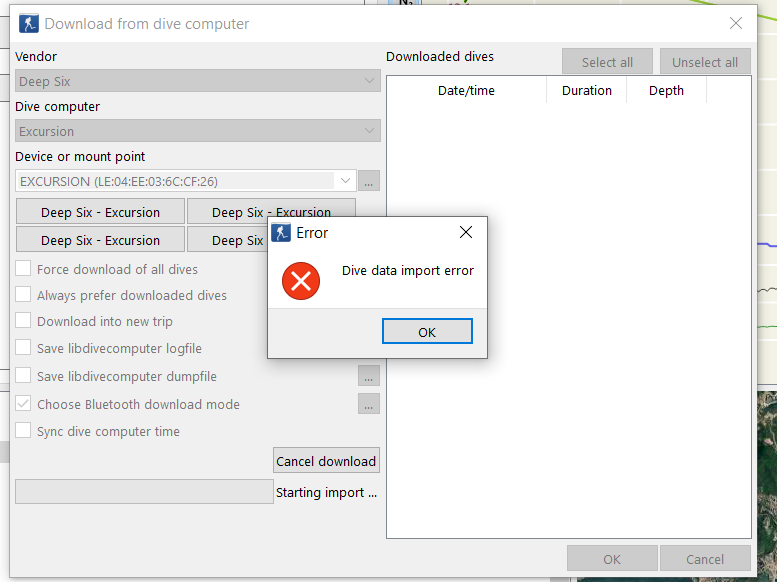The image size is (777, 582).
Task: Click browse button next to libdivecomputer dumpfile
Action: click(369, 376)
